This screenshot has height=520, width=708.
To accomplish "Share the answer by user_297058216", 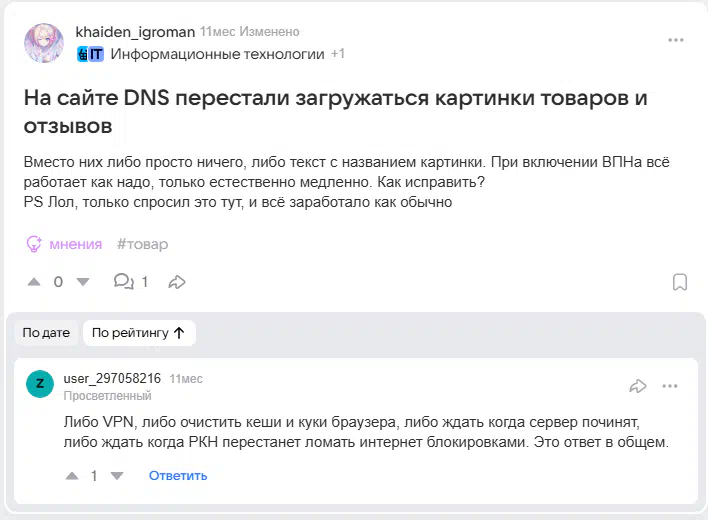I will coord(638,386).
